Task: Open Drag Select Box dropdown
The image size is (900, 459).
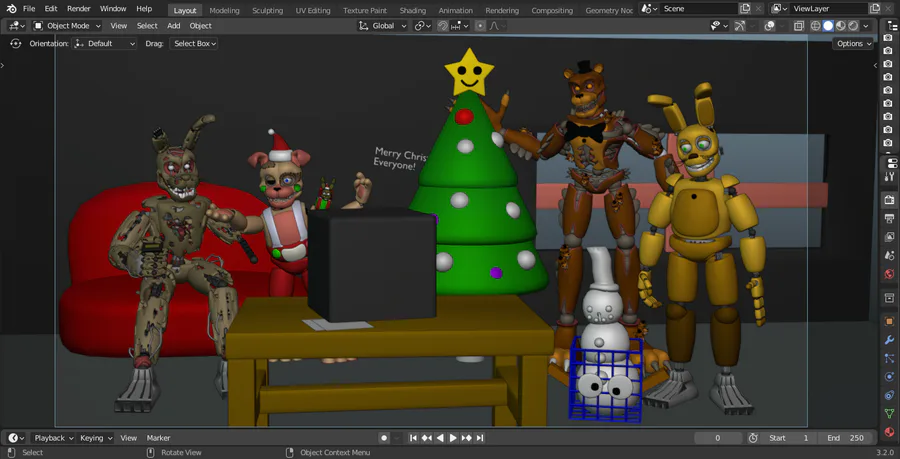Action: [193, 44]
